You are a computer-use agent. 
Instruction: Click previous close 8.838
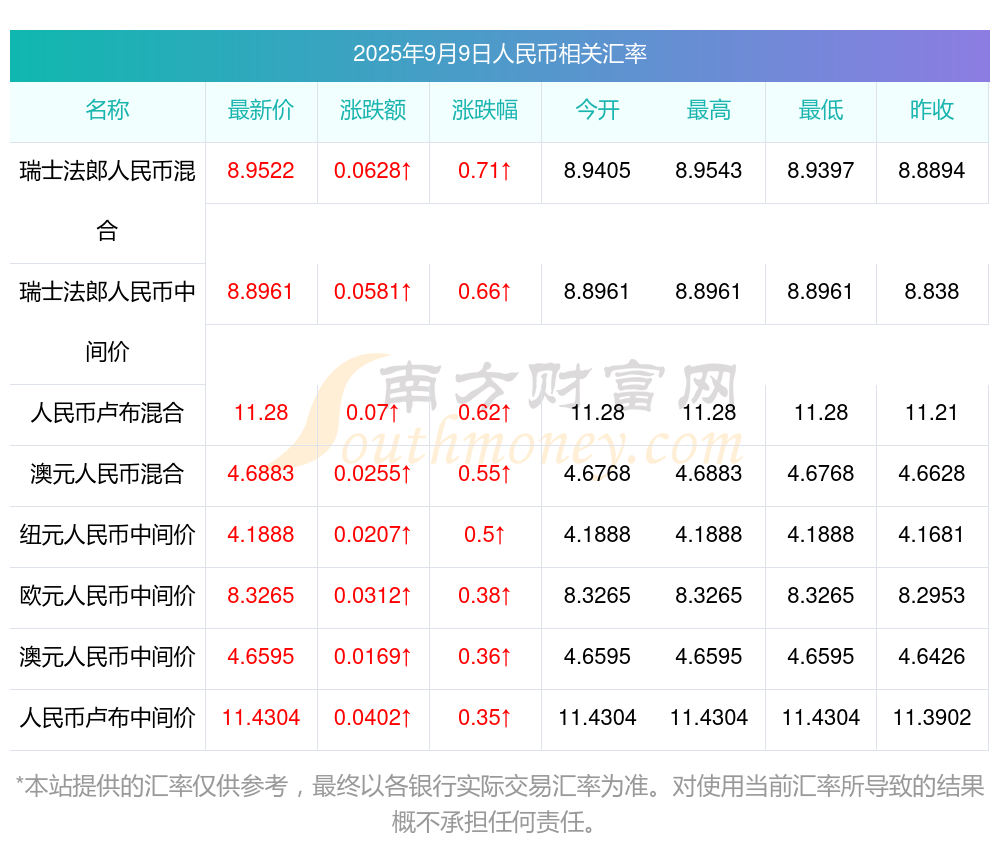point(932,292)
